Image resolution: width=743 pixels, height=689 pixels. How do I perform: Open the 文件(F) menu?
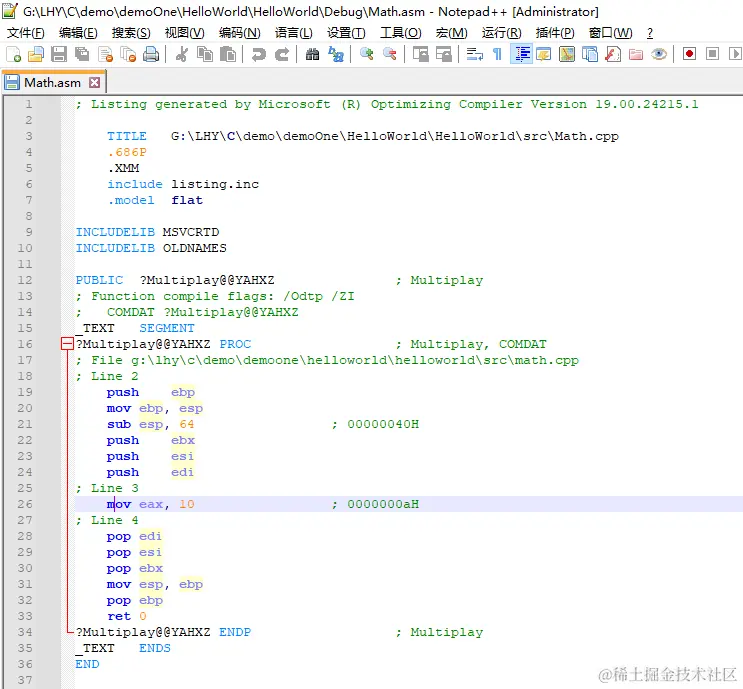(26, 33)
